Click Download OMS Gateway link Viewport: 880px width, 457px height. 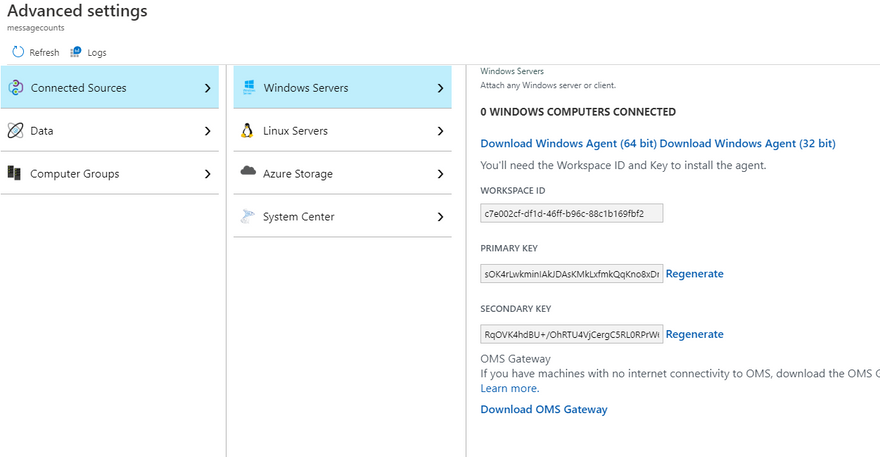click(544, 409)
